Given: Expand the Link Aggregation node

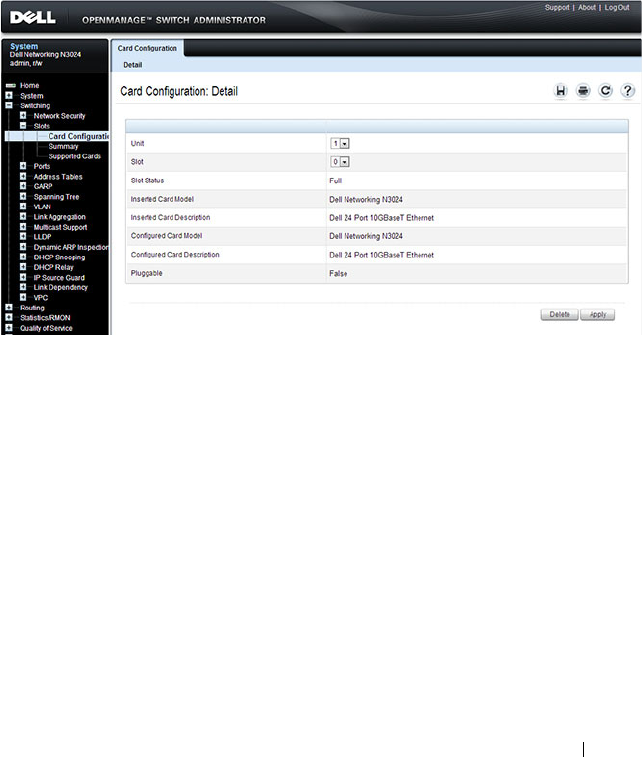Looking at the screenshot, I should [23, 216].
